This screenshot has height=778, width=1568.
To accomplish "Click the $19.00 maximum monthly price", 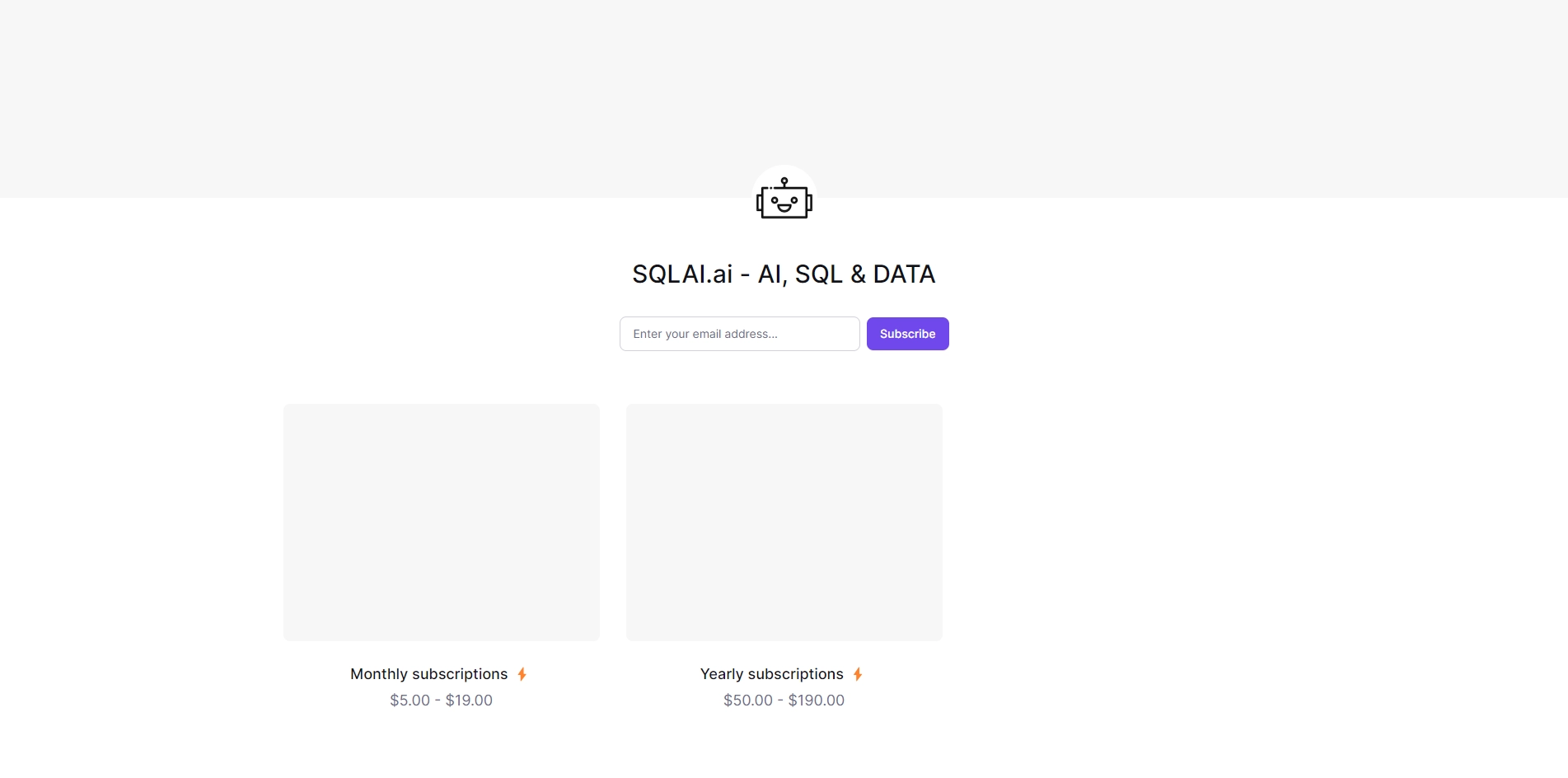I will [469, 701].
